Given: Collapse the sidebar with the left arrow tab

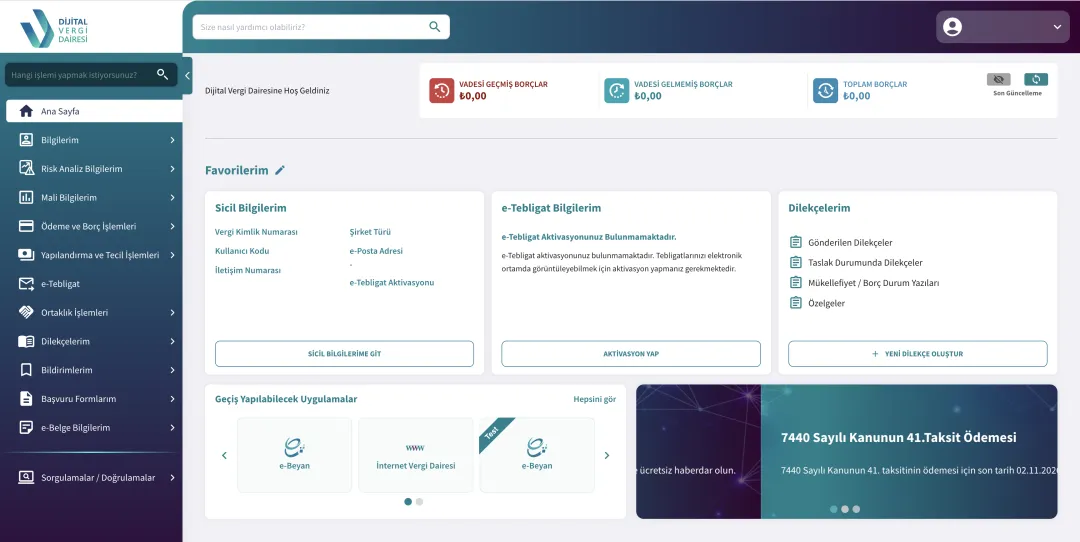Looking at the screenshot, I should coord(187,76).
